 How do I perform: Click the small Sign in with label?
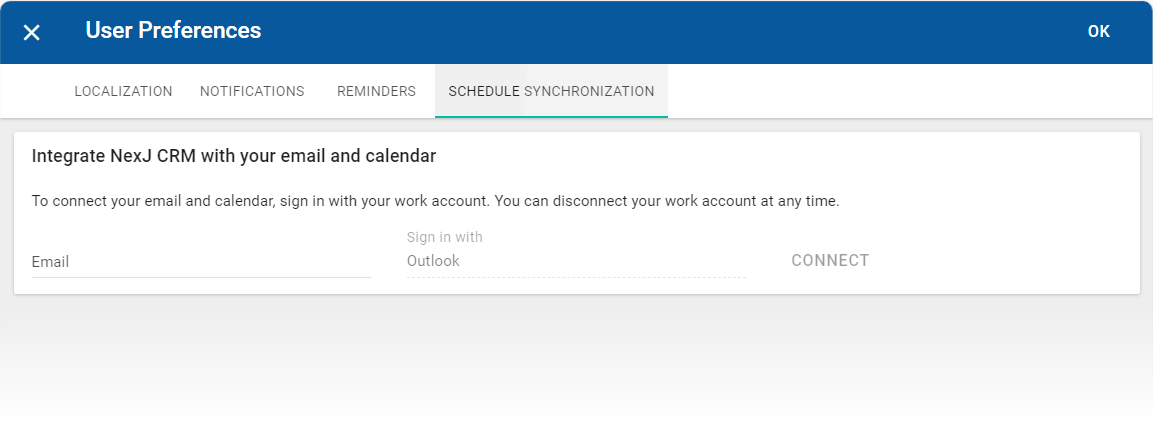click(444, 237)
